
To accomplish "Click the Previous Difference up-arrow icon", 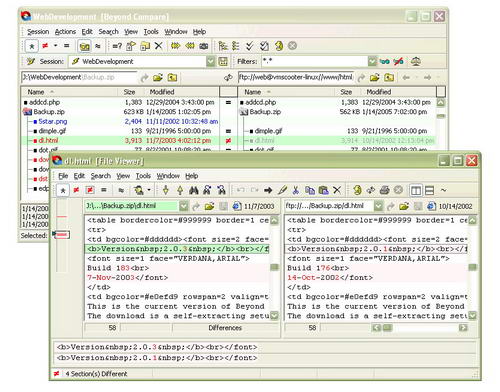I will click(180, 190).
